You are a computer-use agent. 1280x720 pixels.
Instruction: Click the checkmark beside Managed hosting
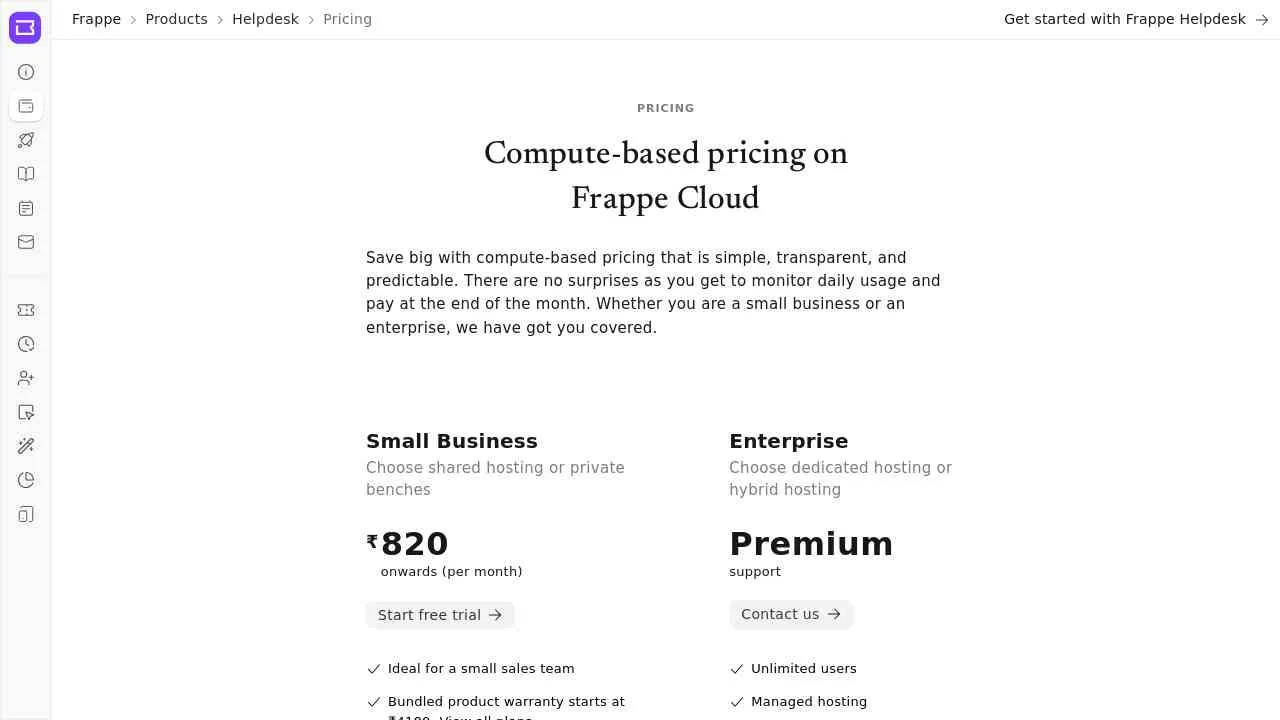pos(737,702)
